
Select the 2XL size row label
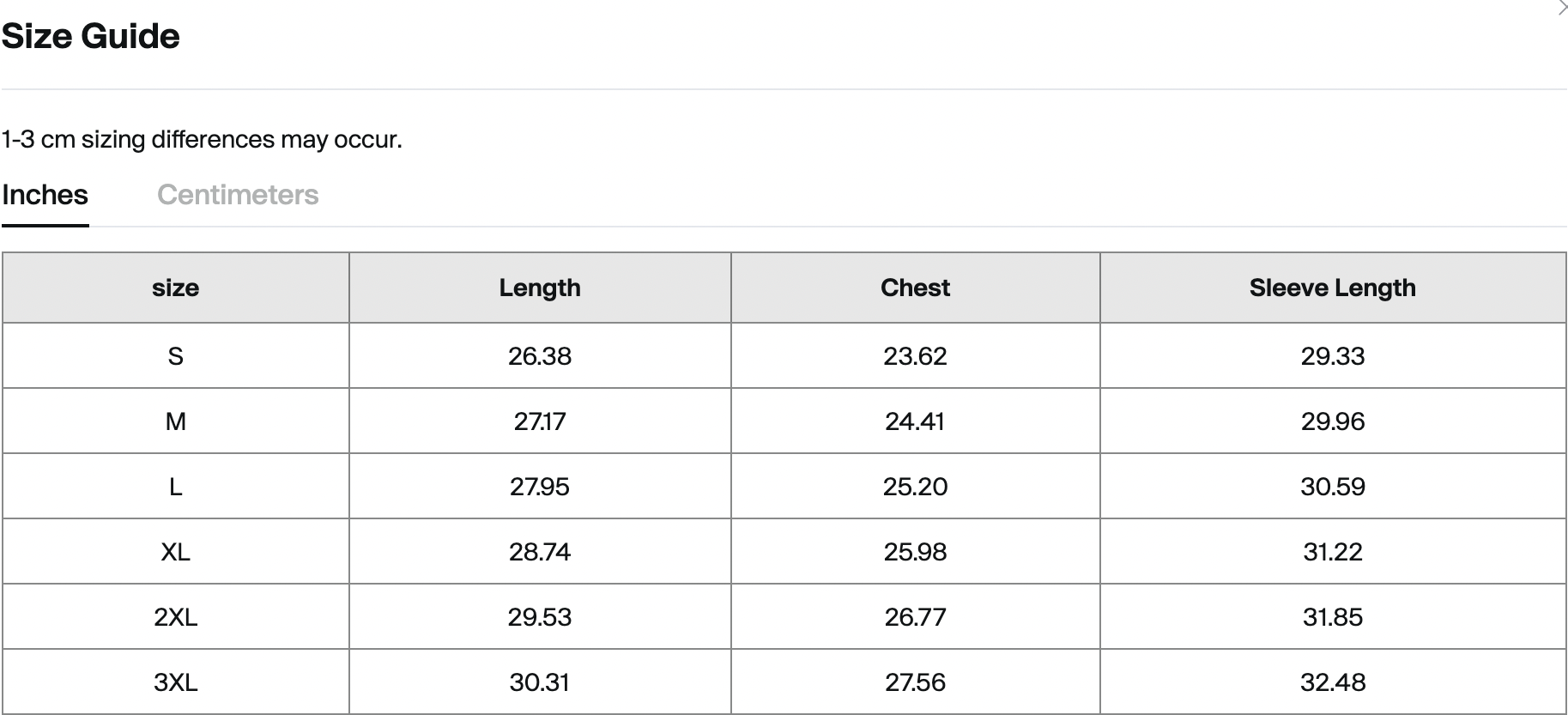(x=175, y=617)
